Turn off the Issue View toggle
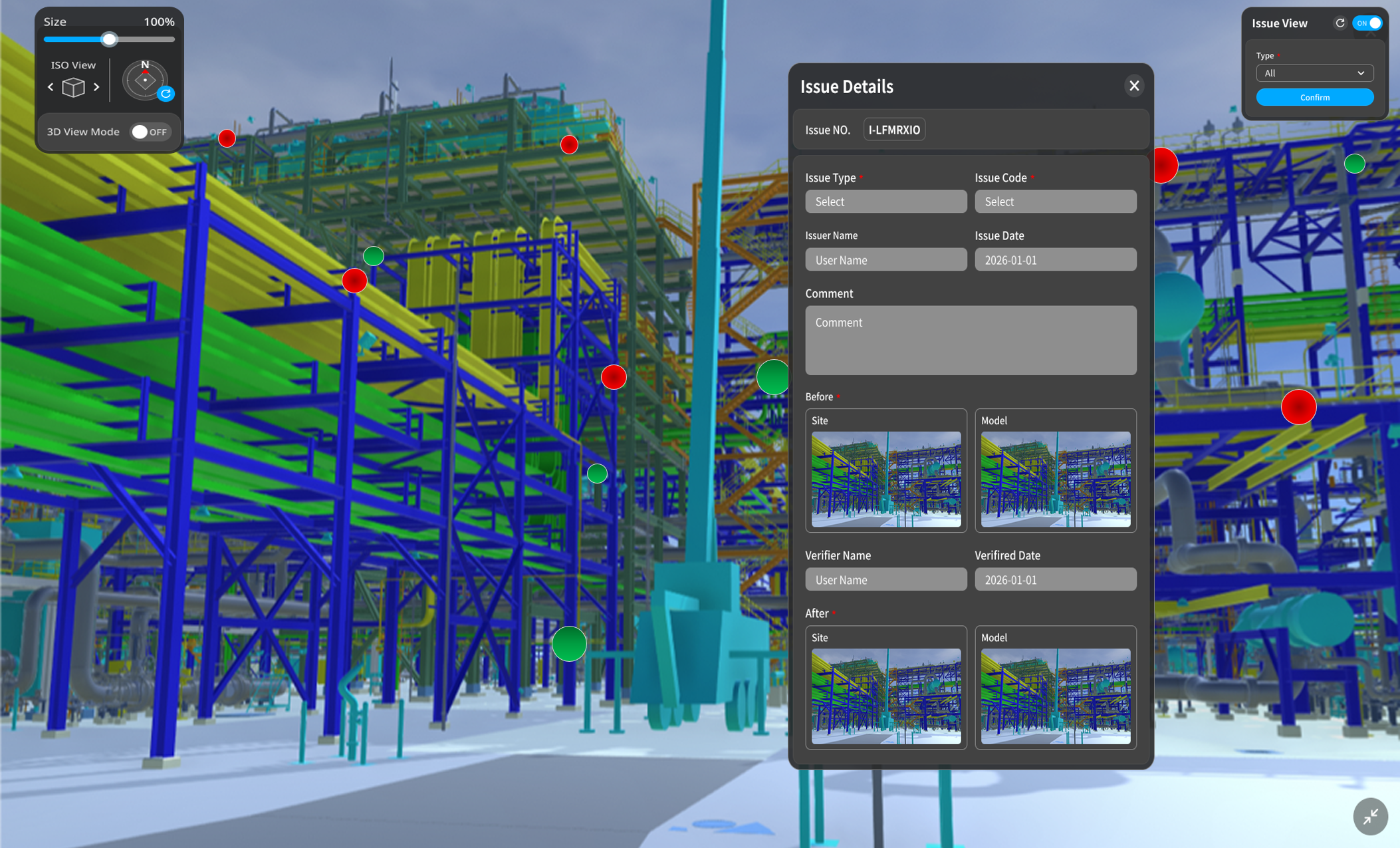This screenshot has width=1400, height=848. (1367, 23)
